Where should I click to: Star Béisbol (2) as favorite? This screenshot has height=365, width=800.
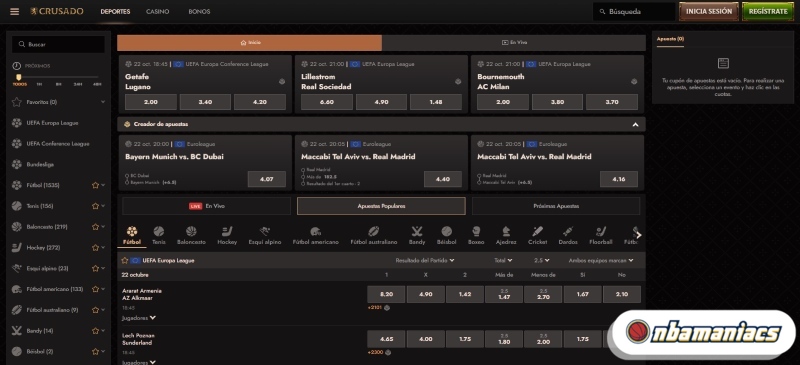[95, 352]
